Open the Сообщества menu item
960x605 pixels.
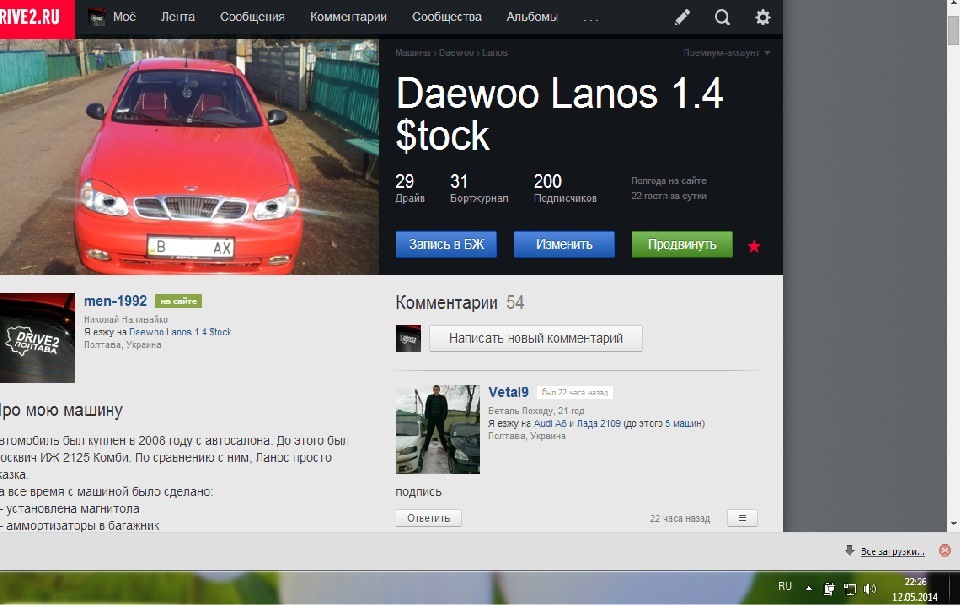click(447, 17)
